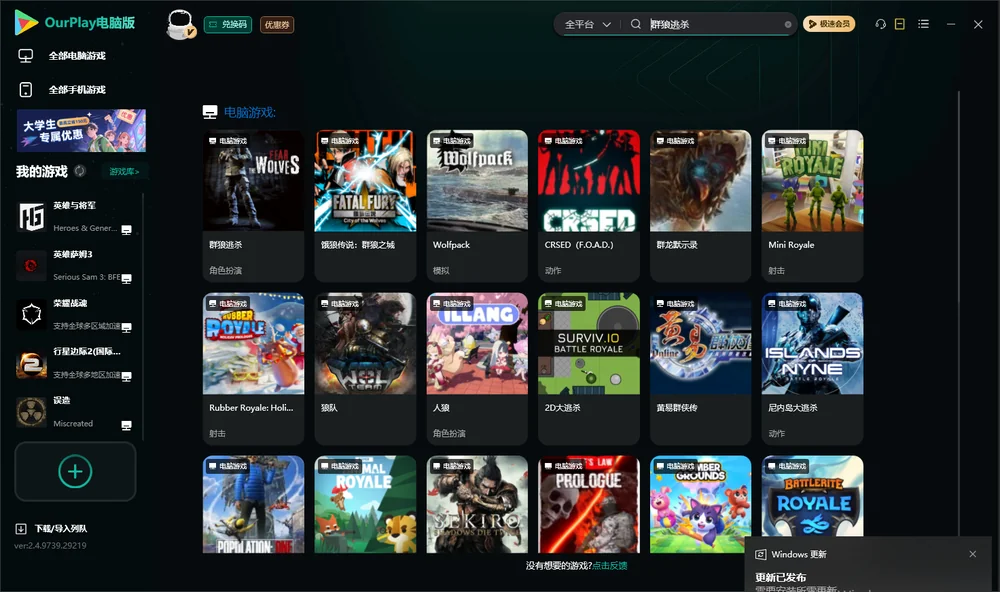Open the 尼内岛大逃杀 Islands of Nyne card

tap(812, 368)
